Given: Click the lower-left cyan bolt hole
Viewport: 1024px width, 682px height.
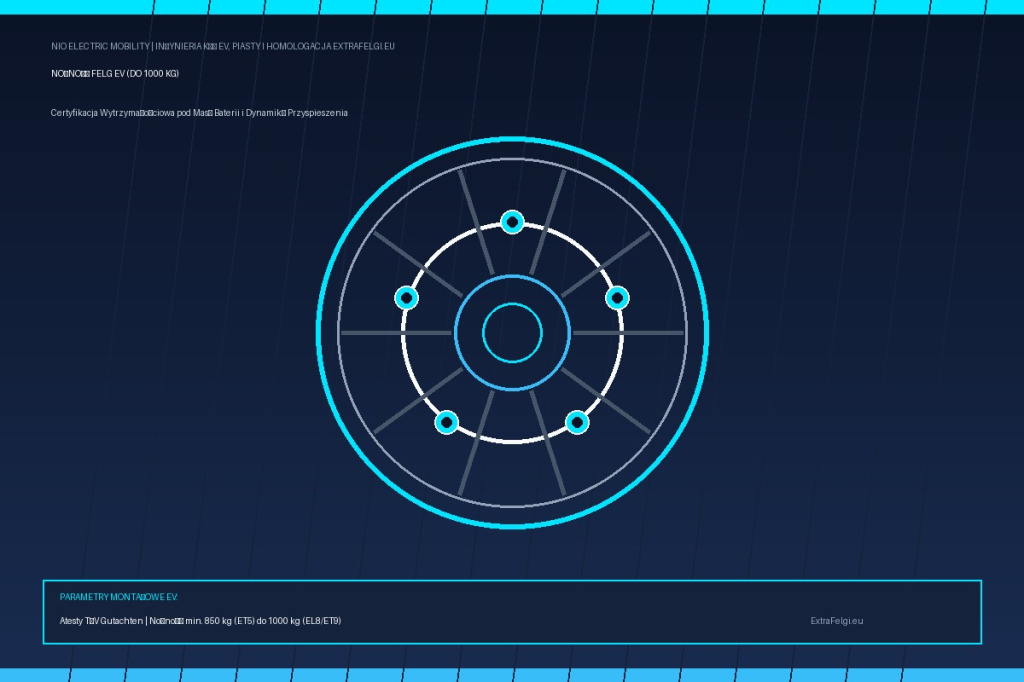Looking at the screenshot, I should point(447,422).
